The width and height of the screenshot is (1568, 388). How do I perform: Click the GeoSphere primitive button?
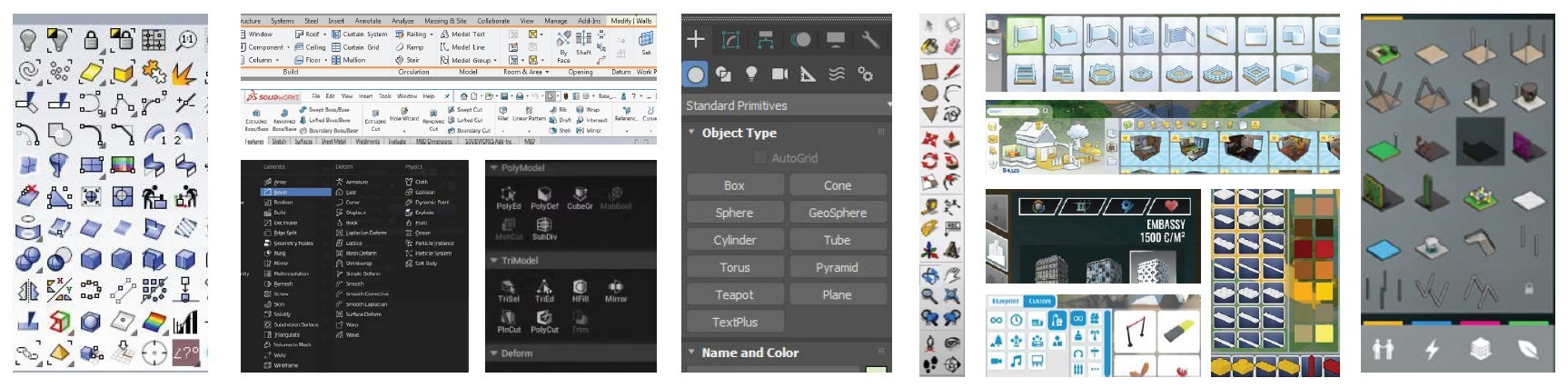tap(838, 213)
